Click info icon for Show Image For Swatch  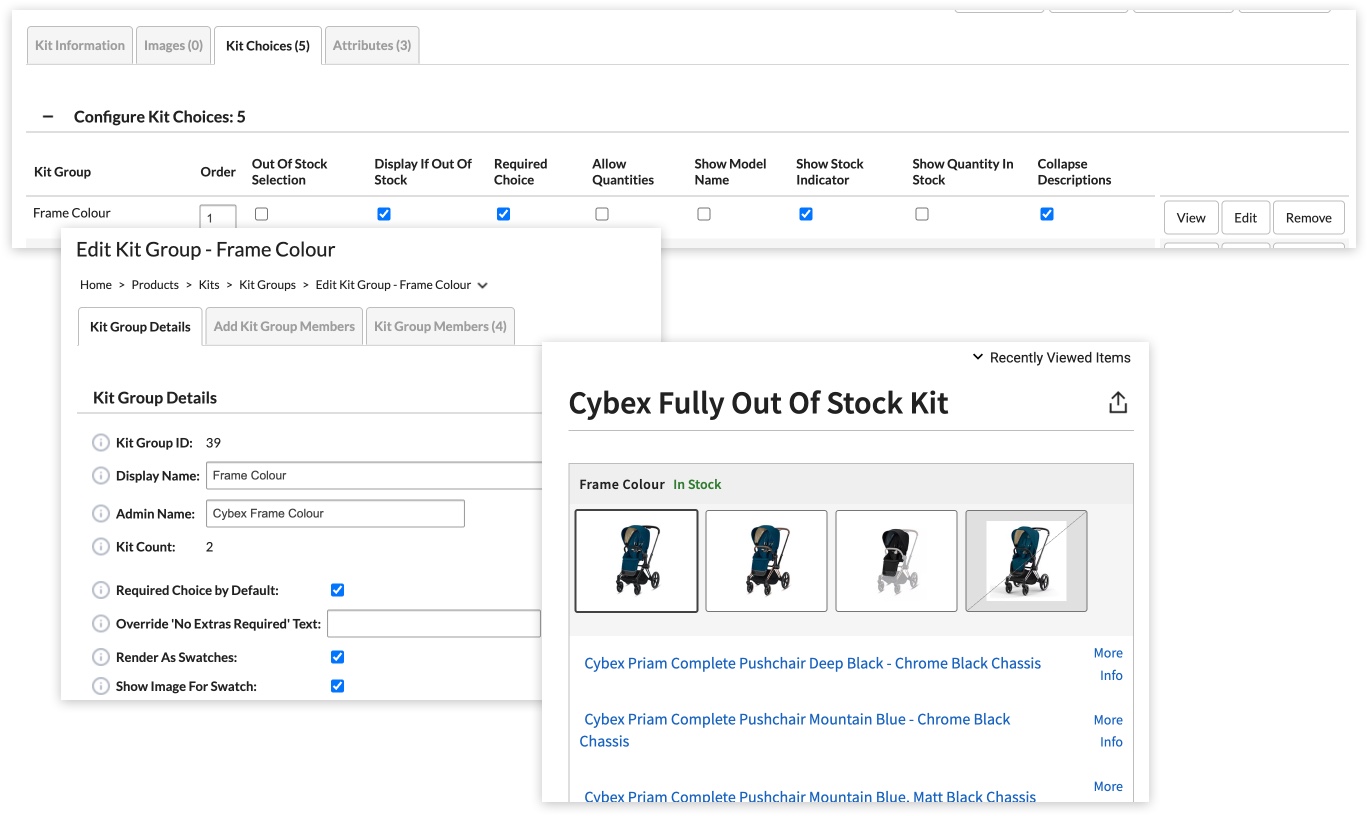click(x=101, y=686)
